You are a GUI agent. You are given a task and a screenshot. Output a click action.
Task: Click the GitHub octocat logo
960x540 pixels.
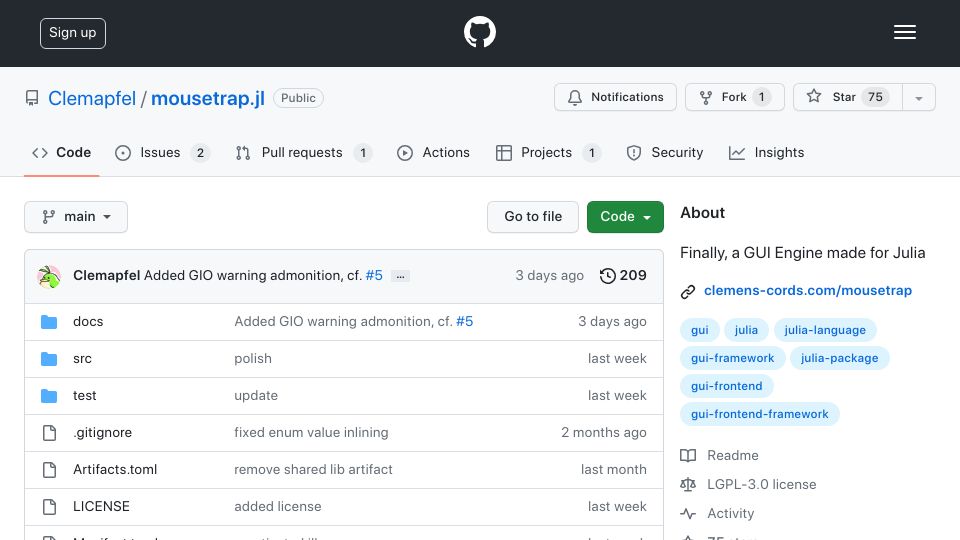[479, 32]
